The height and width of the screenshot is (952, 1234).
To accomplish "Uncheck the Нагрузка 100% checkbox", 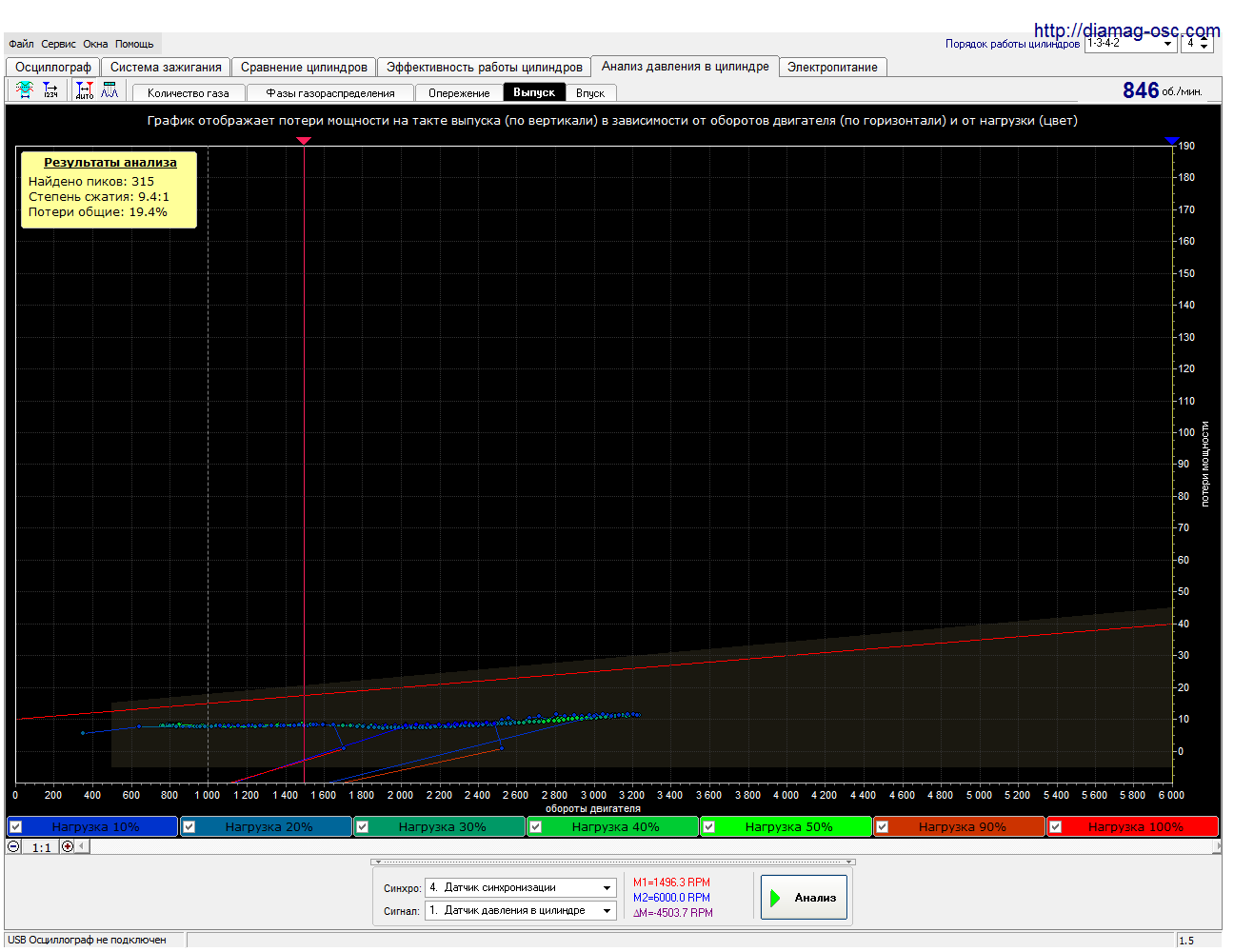I will (x=1056, y=826).
